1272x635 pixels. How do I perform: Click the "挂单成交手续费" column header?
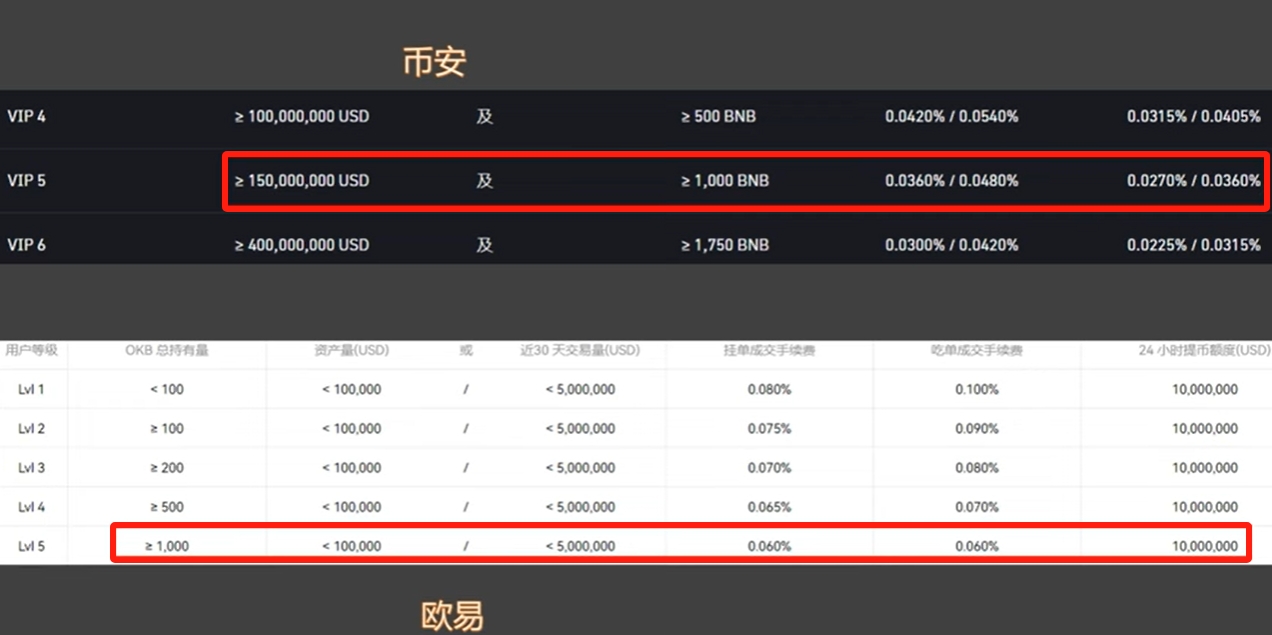(x=769, y=351)
